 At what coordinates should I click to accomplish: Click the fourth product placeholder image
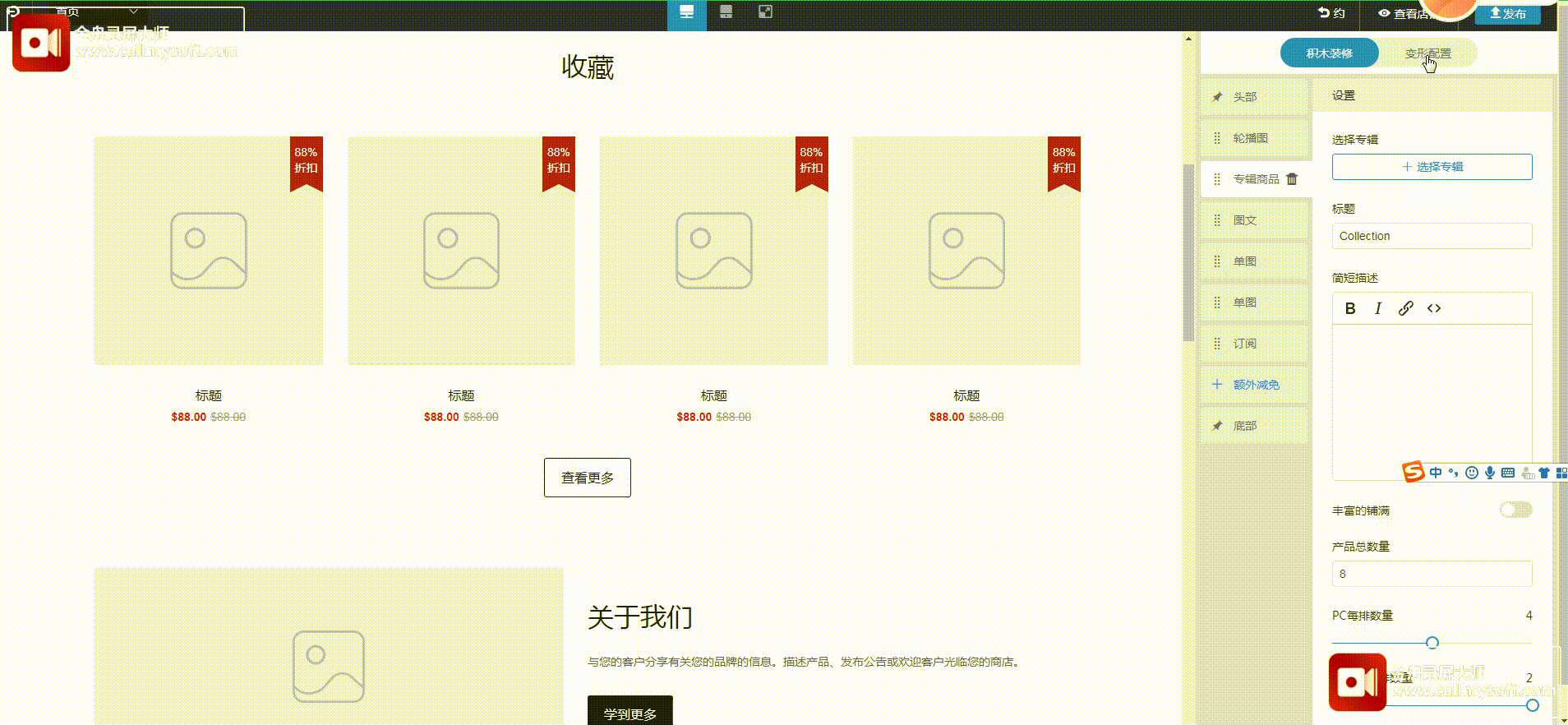(x=966, y=251)
